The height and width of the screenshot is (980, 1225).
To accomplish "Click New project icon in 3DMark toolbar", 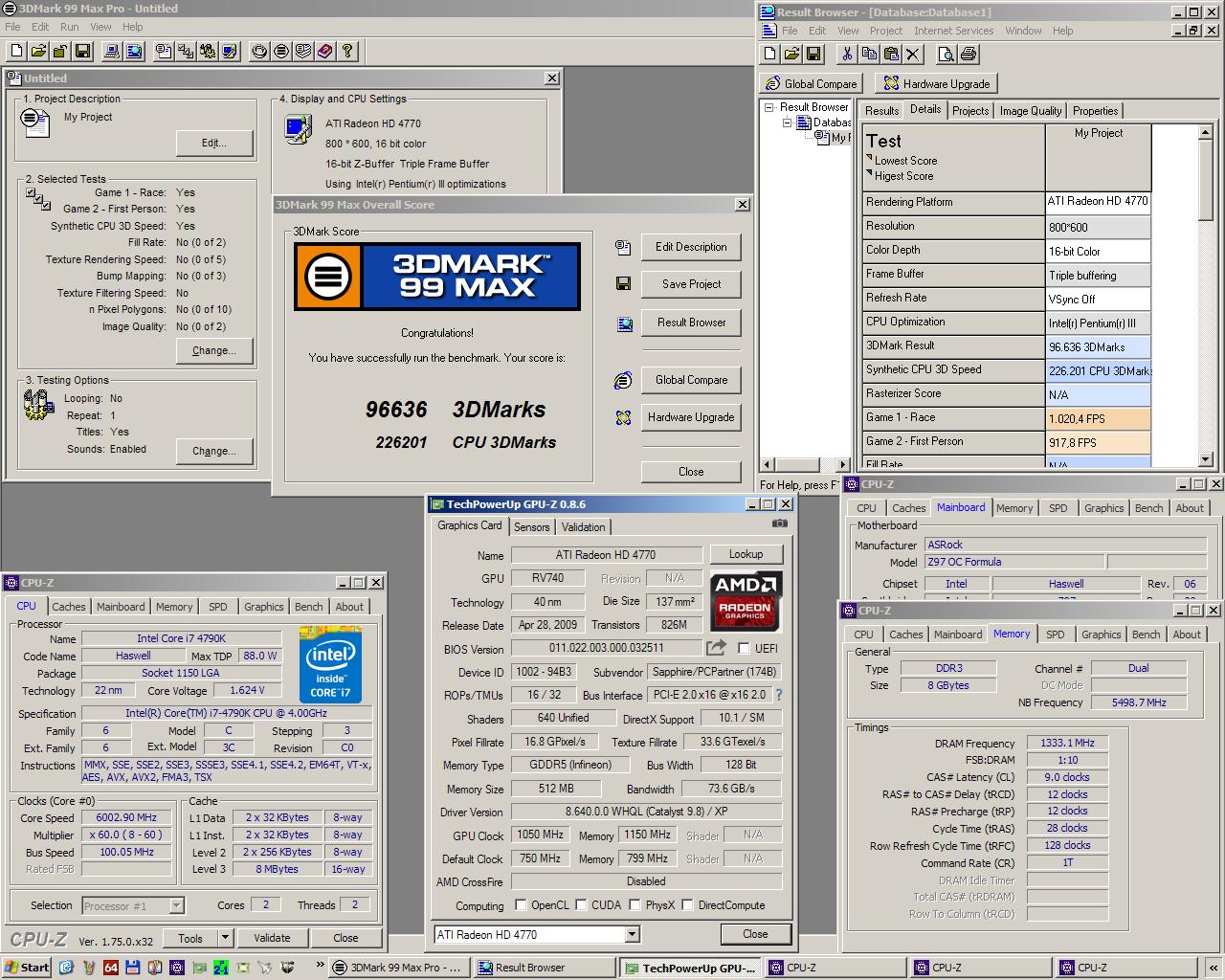I will 16,52.
